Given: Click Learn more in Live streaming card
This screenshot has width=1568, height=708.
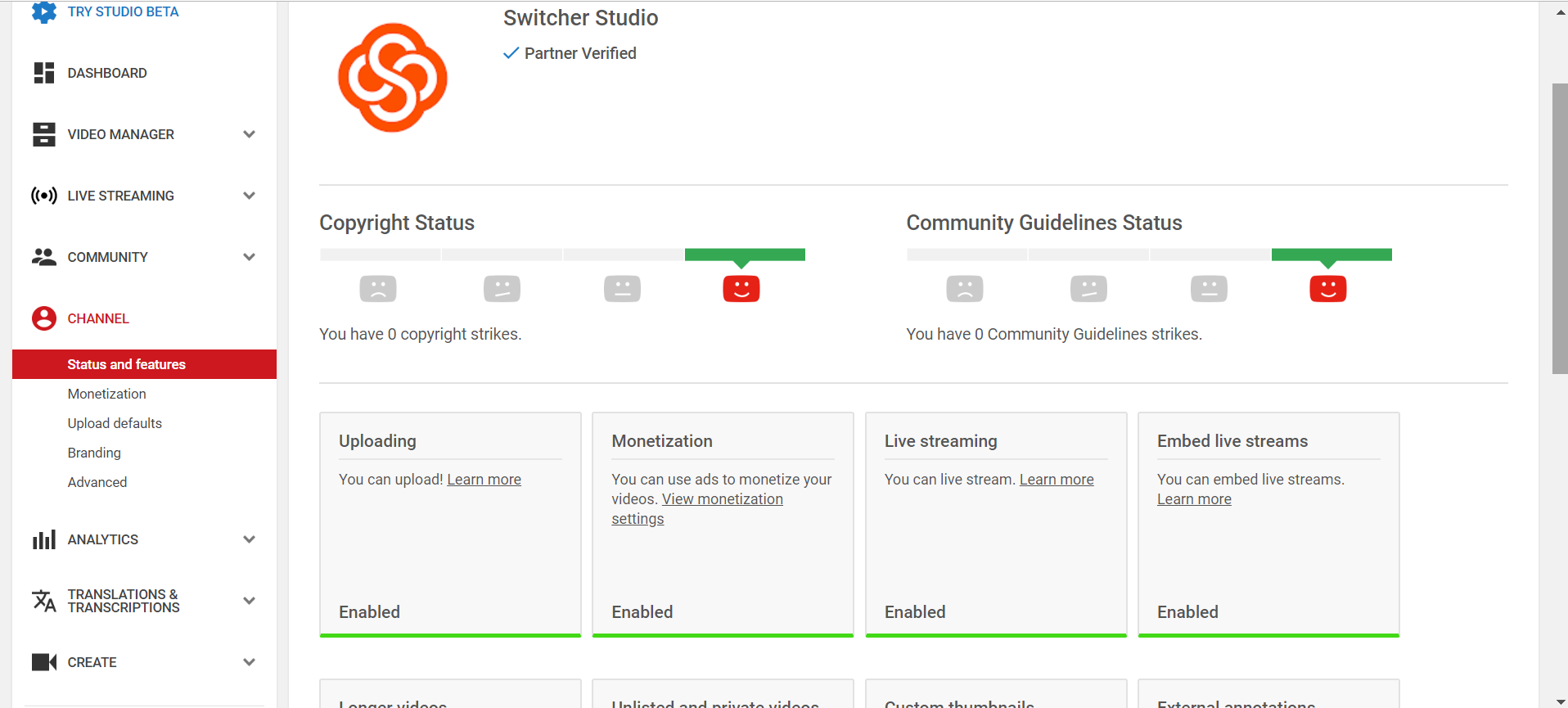Looking at the screenshot, I should point(1056,480).
